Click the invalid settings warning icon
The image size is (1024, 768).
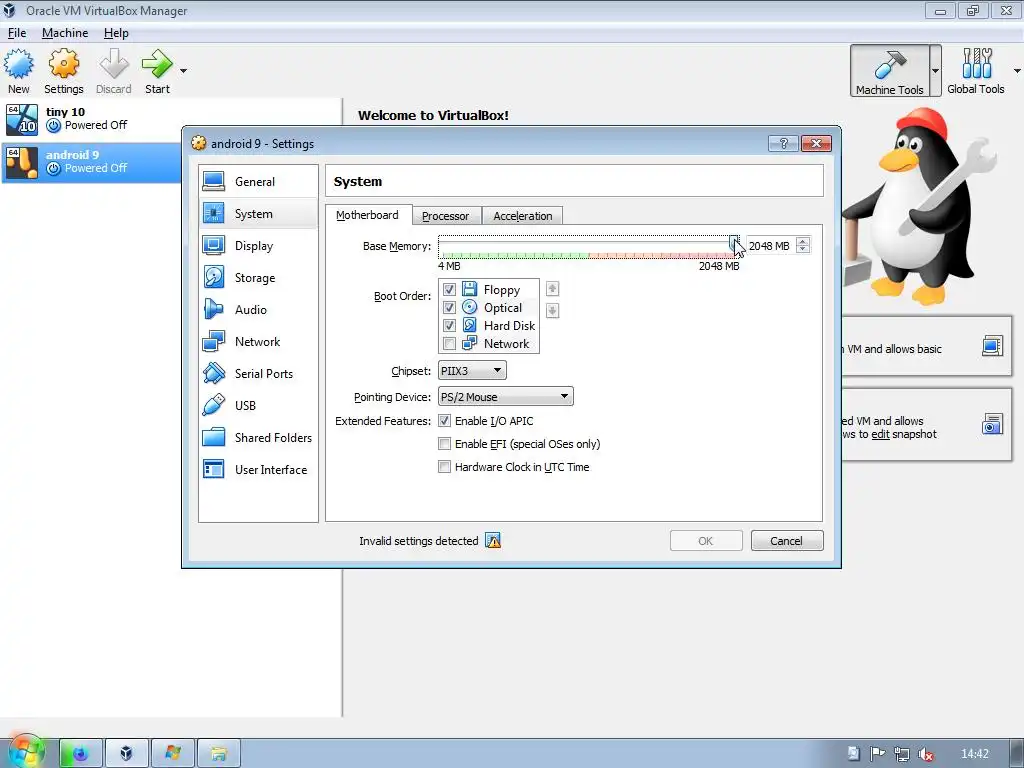pyautogui.click(x=493, y=541)
